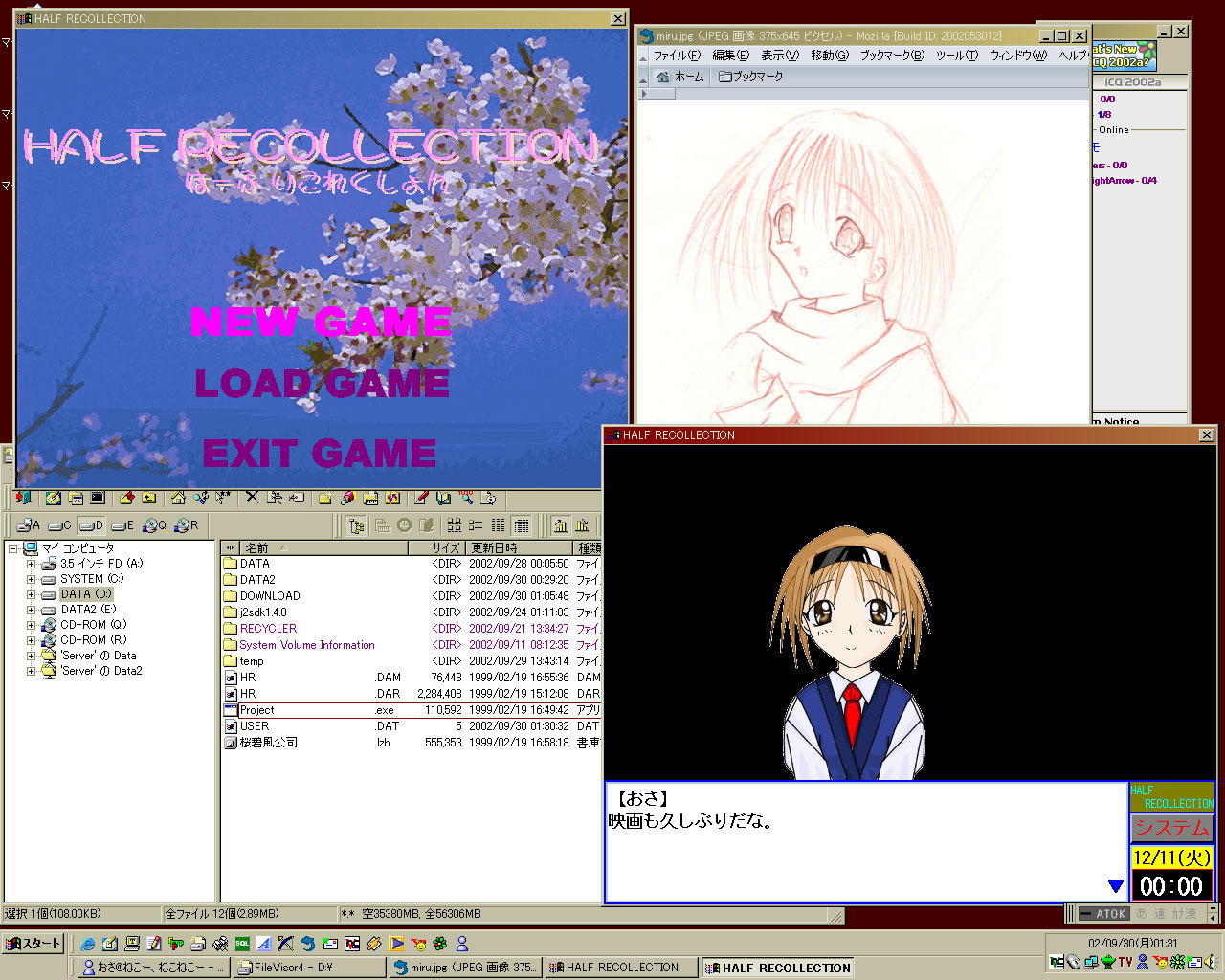The height and width of the screenshot is (980, 1225).
Task: Advance dialogue with the blue triangle arrow
Action: 1115,885
